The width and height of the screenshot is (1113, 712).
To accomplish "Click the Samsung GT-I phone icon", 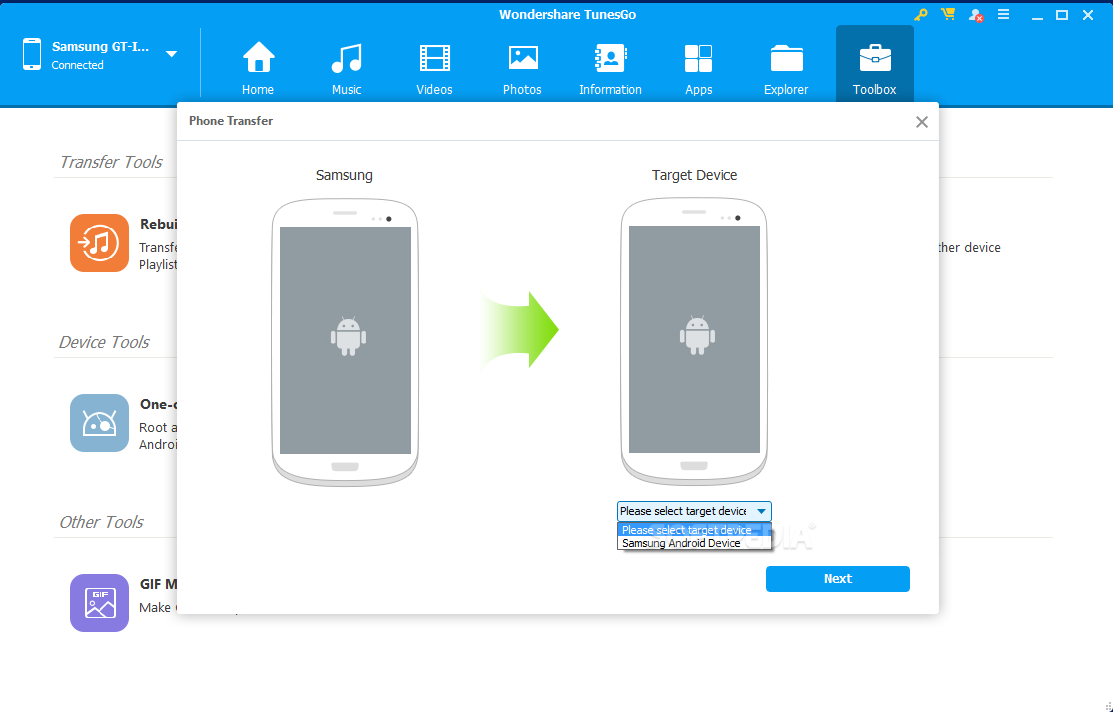I will point(32,55).
